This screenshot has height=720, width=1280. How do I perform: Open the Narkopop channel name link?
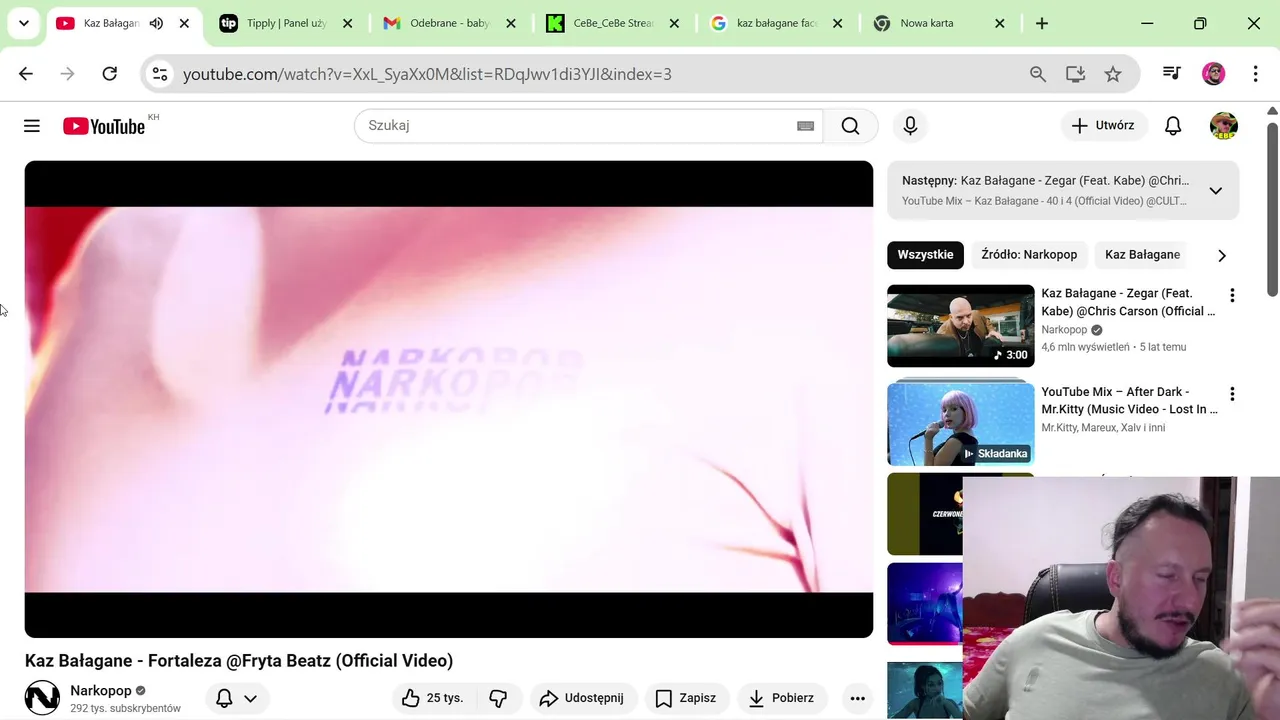101,691
